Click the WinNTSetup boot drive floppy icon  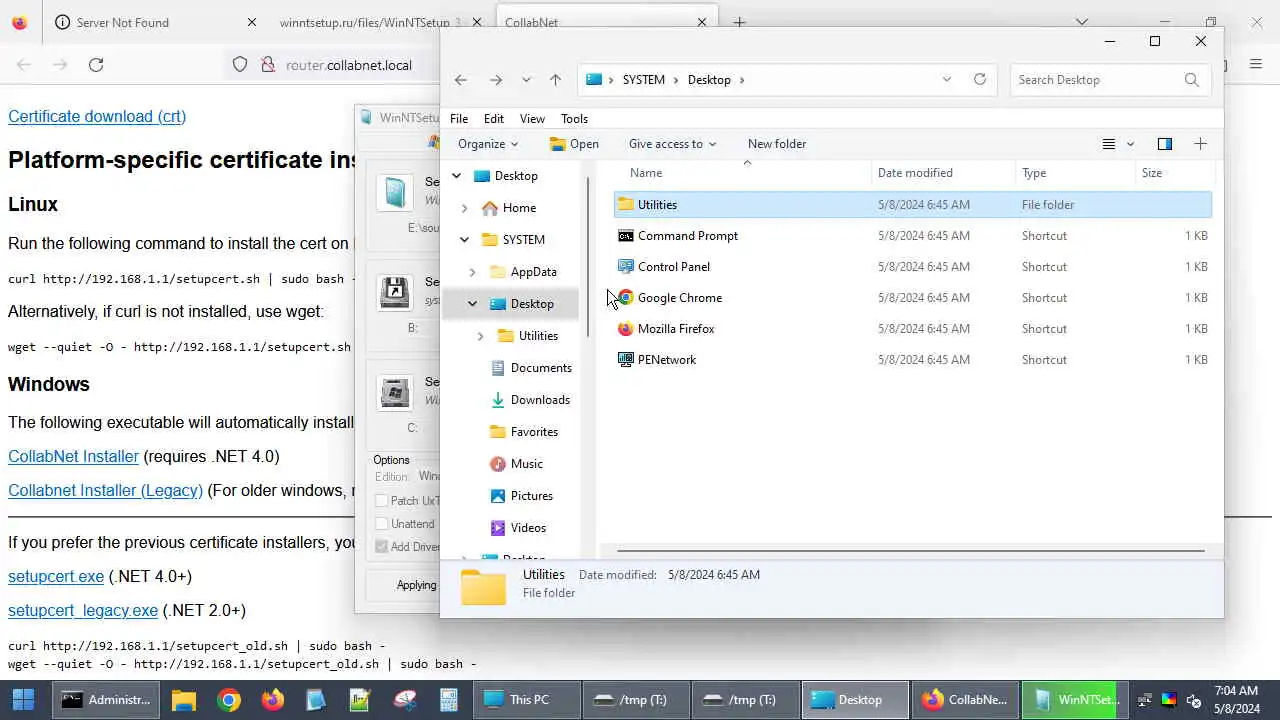[395, 292]
